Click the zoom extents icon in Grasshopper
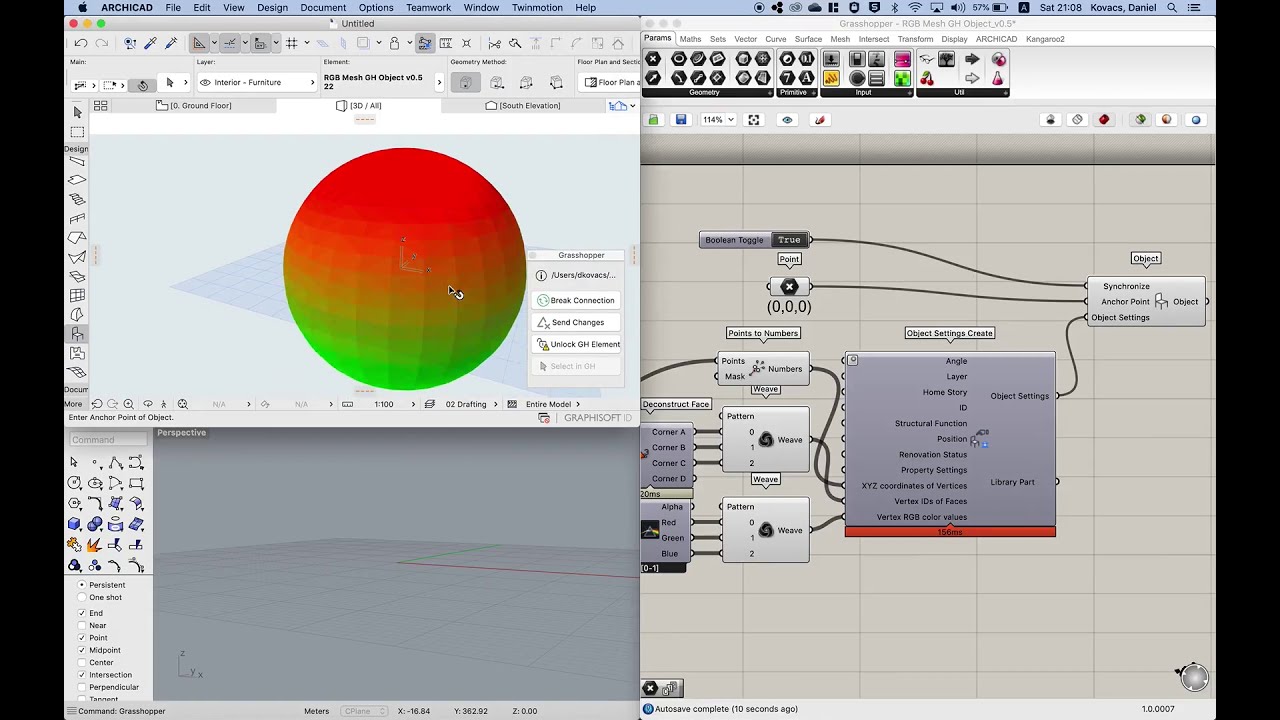The height and width of the screenshot is (720, 1280). (x=754, y=120)
